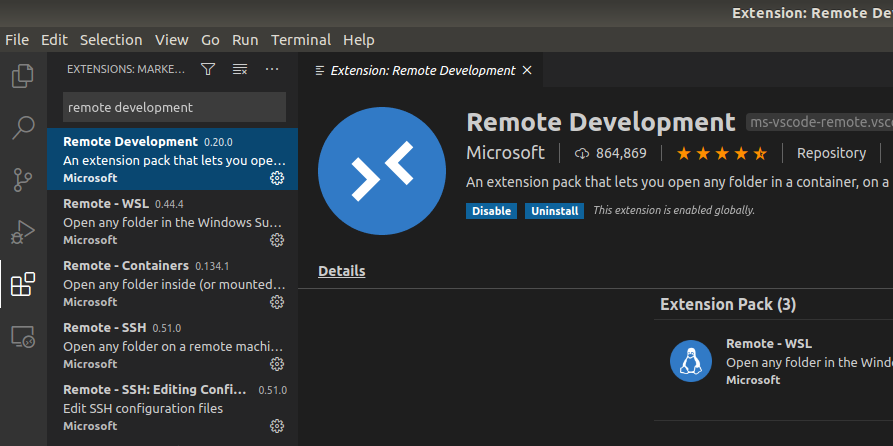Click the filter extensions funnel icon

[208, 69]
